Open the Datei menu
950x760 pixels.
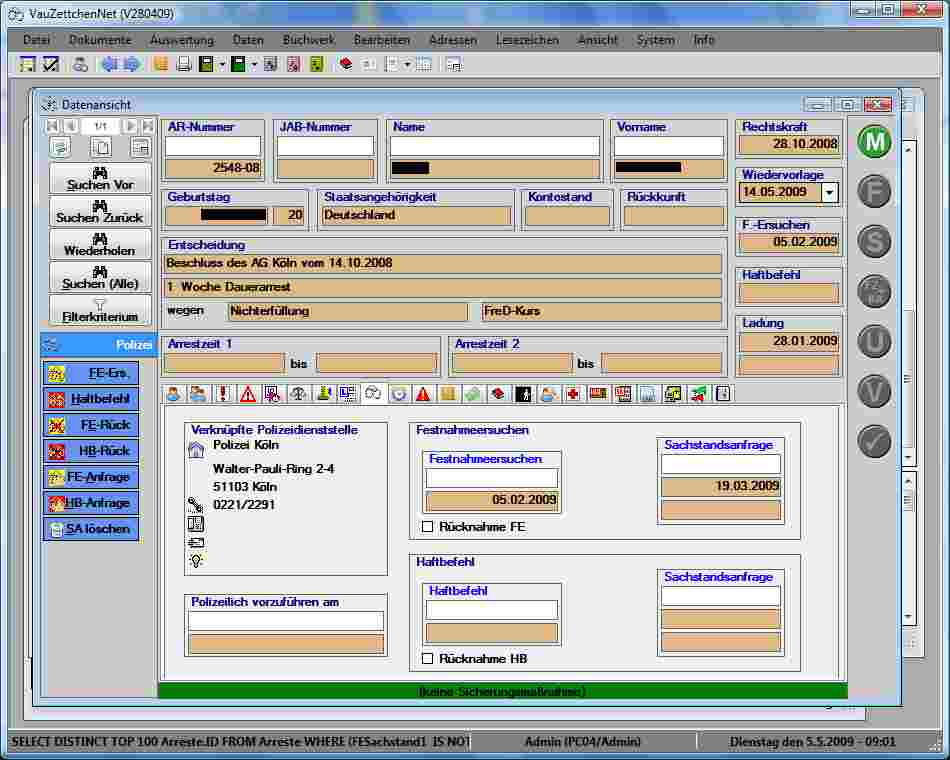point(36,40)
